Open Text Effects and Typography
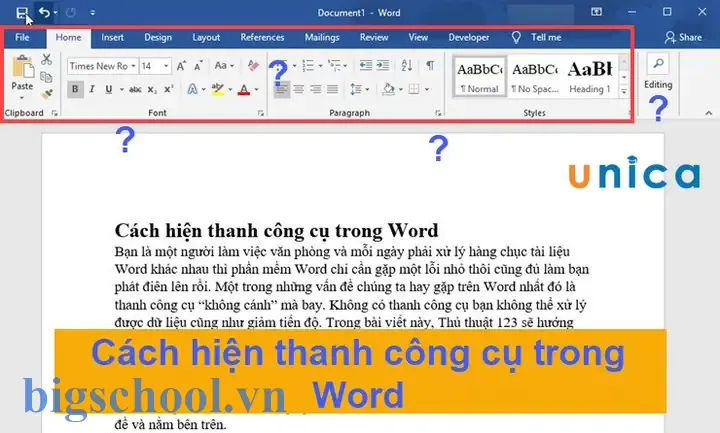The height and width of the screenshot is (433, 720). tap(192, 89)
